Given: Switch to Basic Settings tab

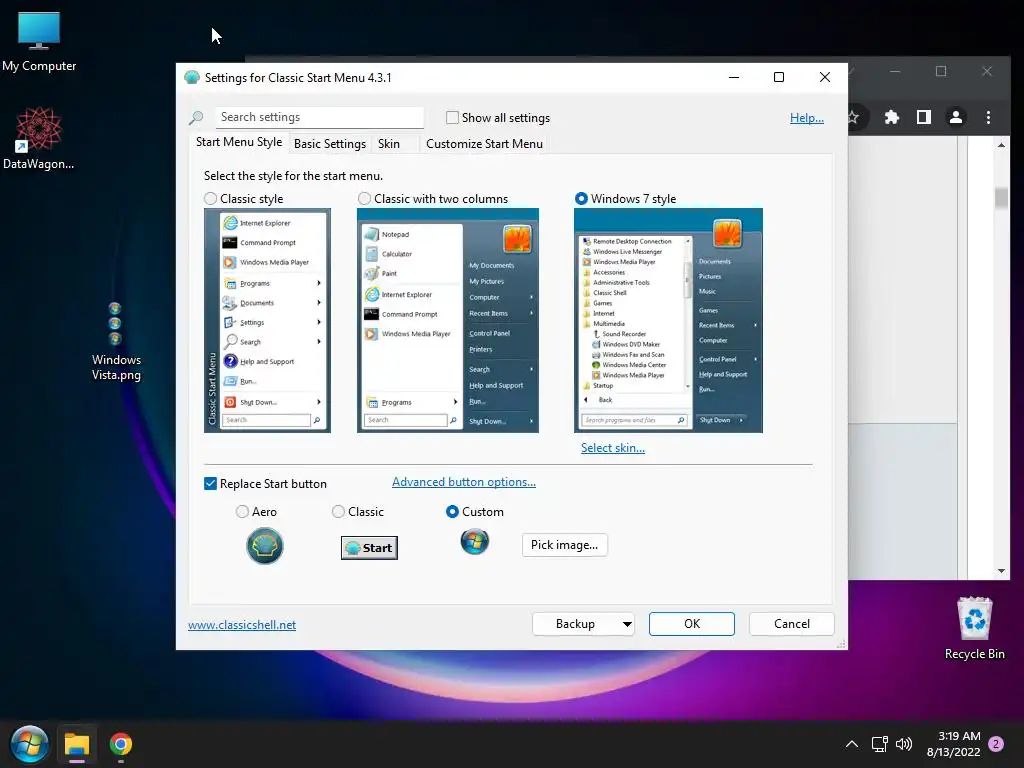Looking at the screenshot, I should [x=330, y=144].
